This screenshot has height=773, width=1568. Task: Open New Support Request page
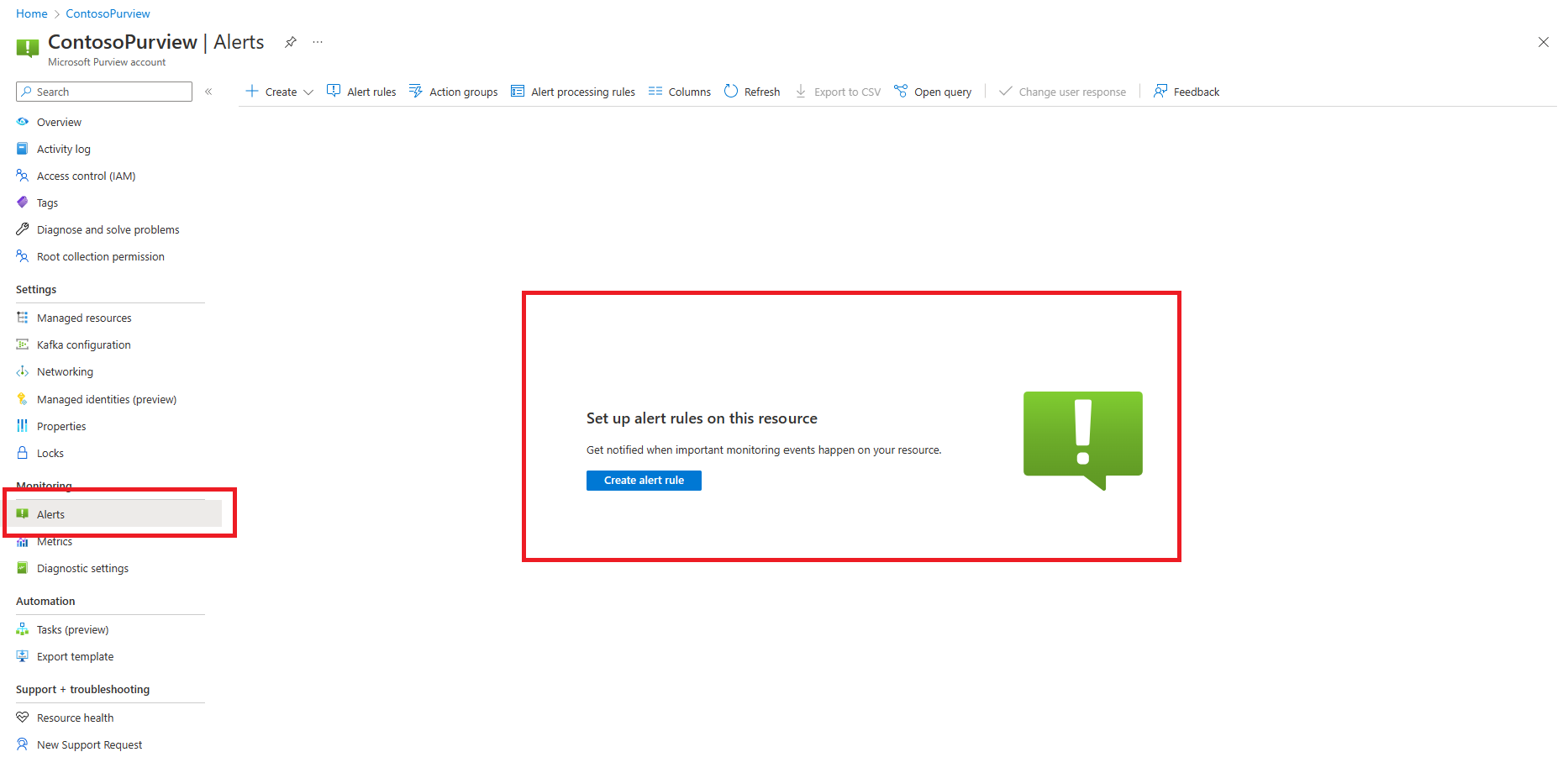89,744
